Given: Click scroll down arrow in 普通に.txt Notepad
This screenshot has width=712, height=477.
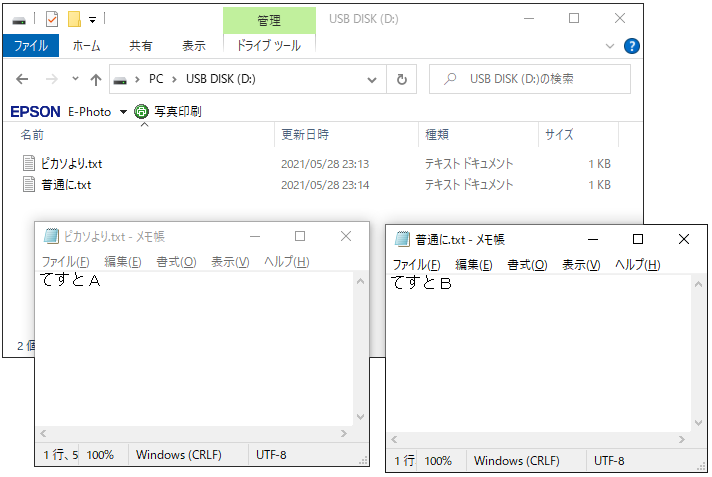Looking at the screenshot, I should (x=698, y=422).
